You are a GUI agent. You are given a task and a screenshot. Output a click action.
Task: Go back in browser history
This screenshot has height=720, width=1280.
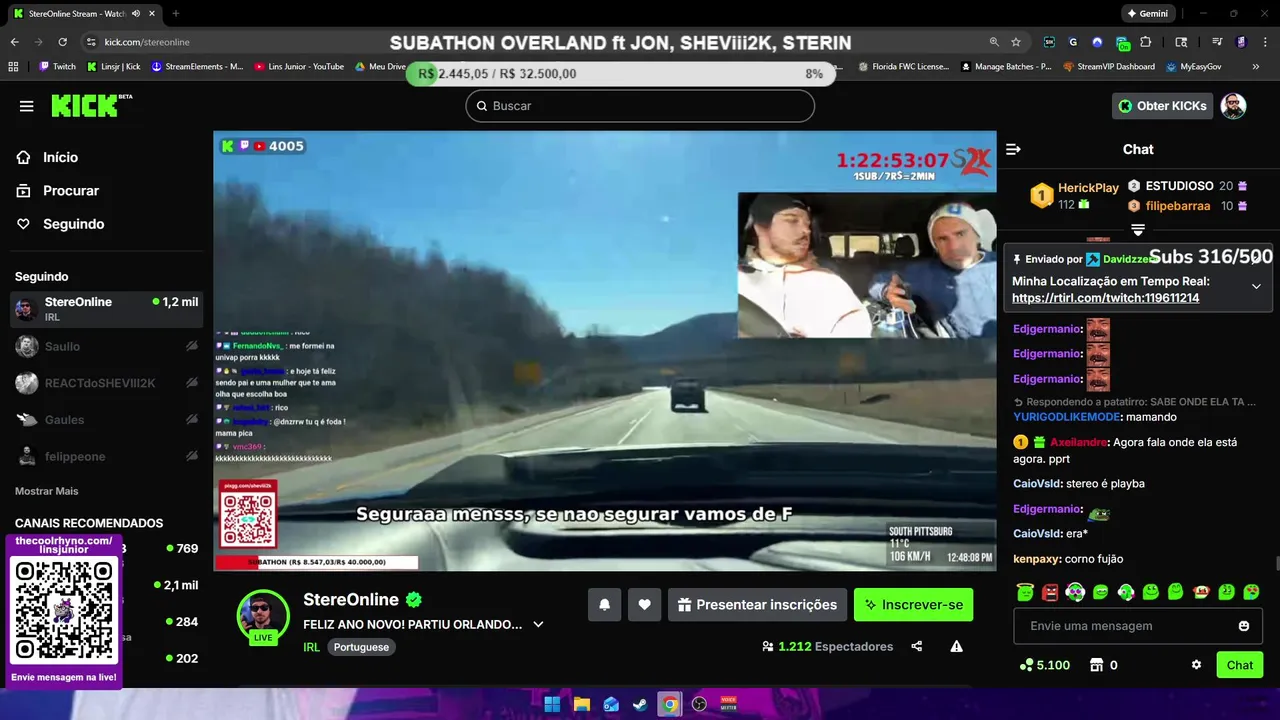14,42
